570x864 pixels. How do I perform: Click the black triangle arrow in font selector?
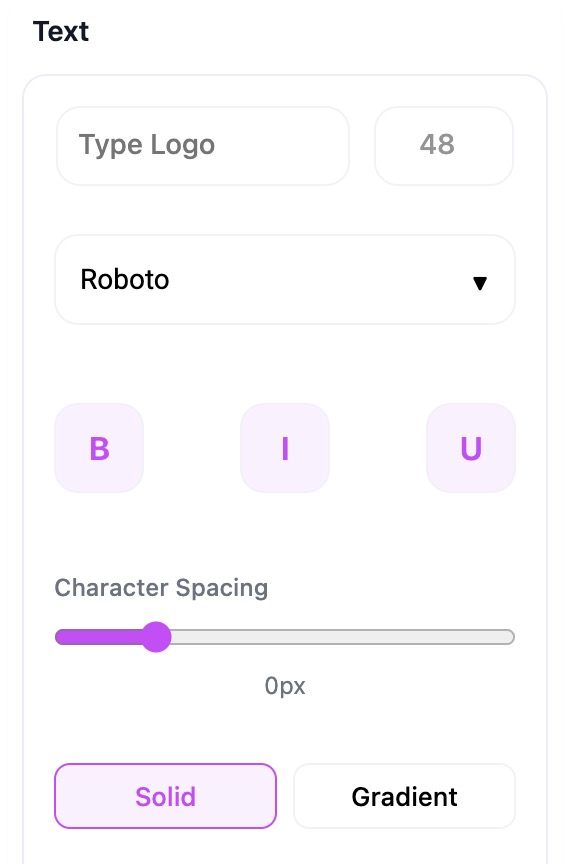(480, 283)
